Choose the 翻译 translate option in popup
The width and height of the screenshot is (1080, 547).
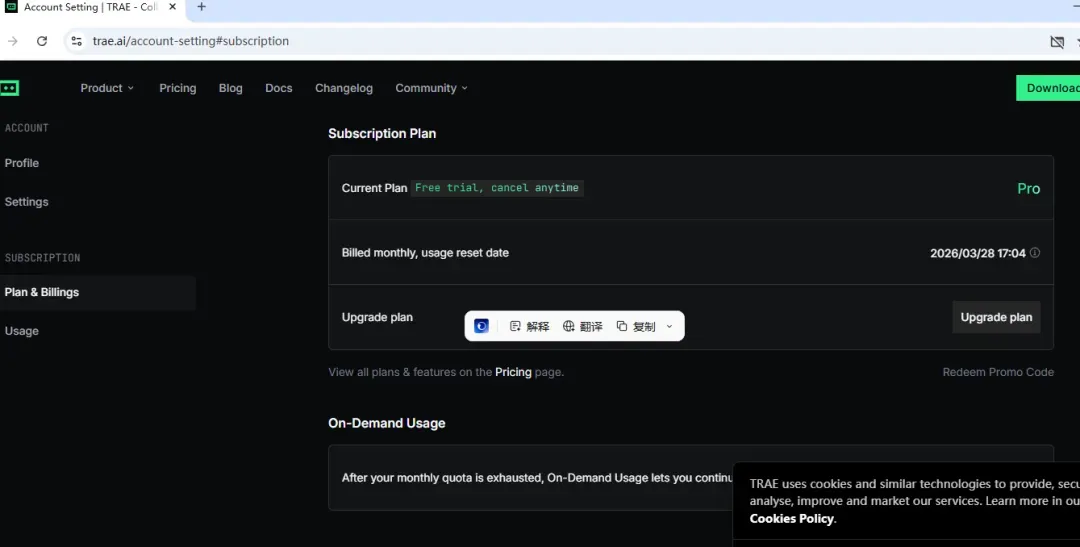click(x=583, y=327)
